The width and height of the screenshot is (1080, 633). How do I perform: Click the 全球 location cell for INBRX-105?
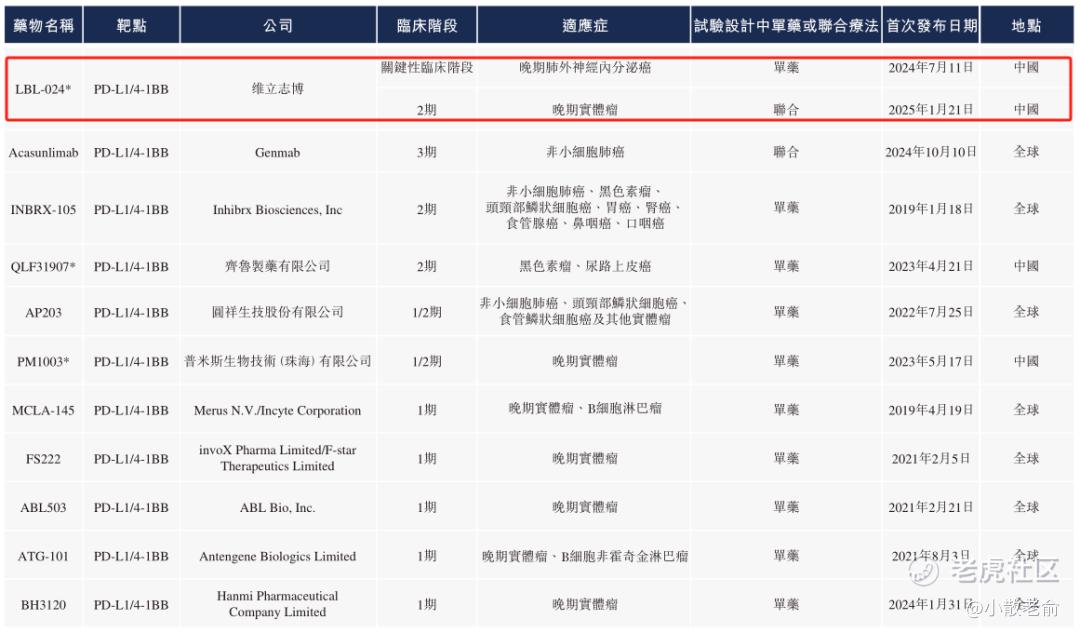[1026, 209]
